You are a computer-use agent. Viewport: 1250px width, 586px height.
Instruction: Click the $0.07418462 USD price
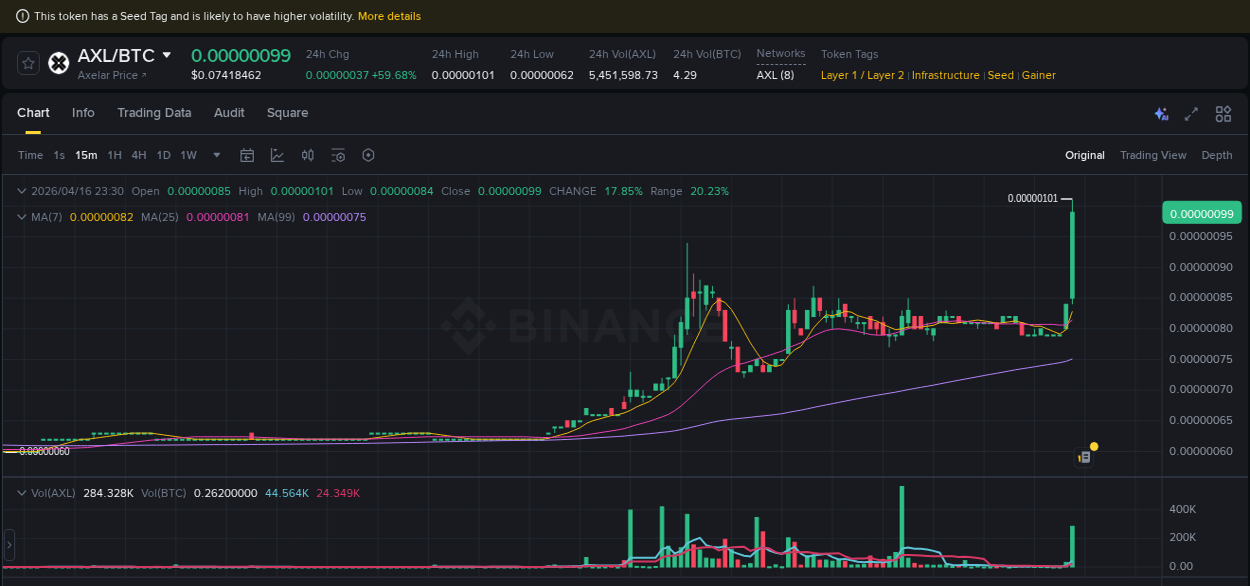226,75
